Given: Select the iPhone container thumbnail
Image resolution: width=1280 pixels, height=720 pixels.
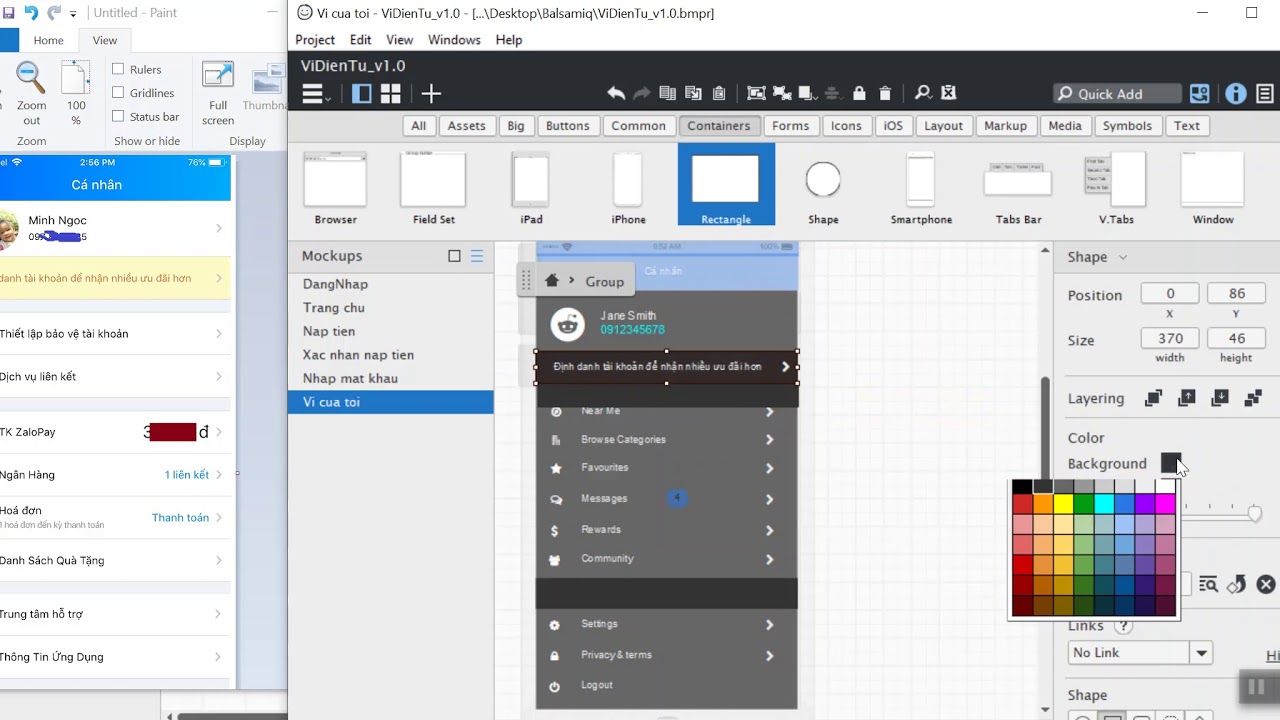Looking at the screenshot, I should (628, 186).
